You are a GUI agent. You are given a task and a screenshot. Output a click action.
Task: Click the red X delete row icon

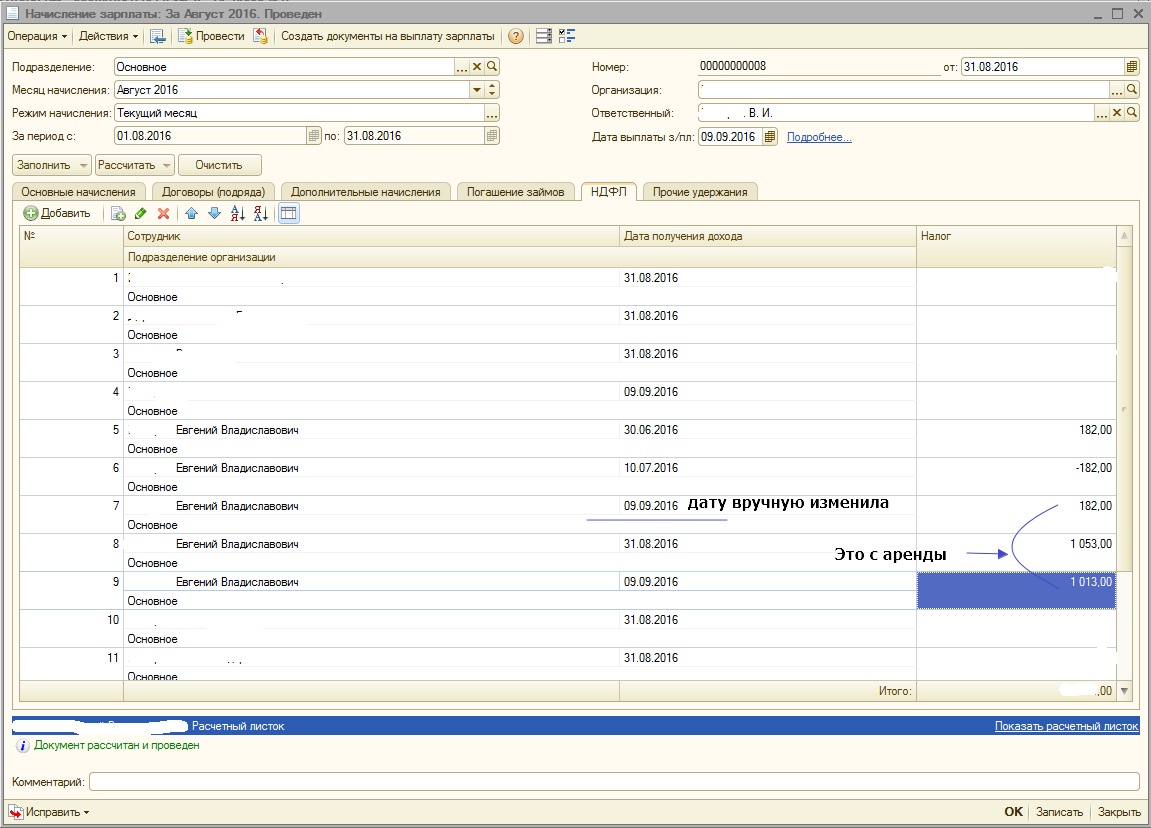point(163,213)
